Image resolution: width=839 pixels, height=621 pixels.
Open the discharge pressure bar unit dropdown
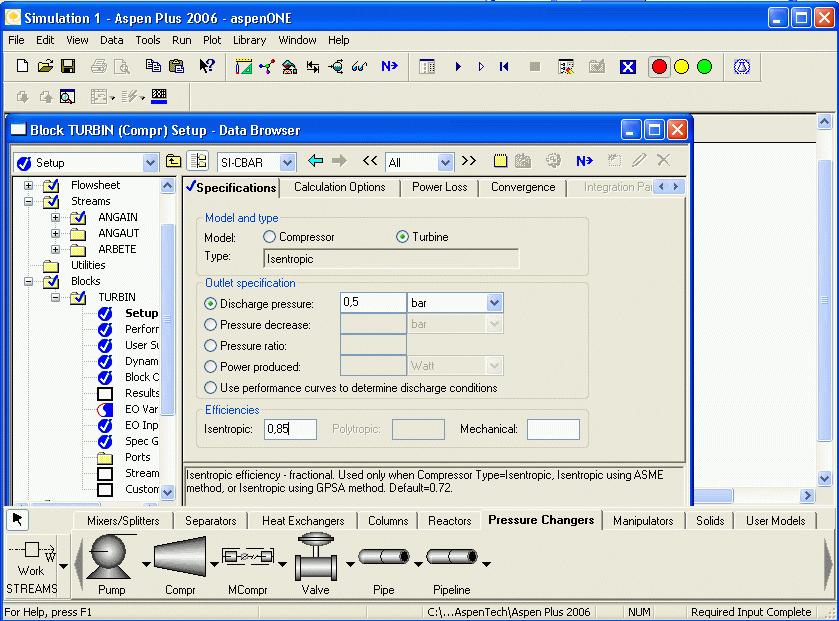click(x=494, y=303)
